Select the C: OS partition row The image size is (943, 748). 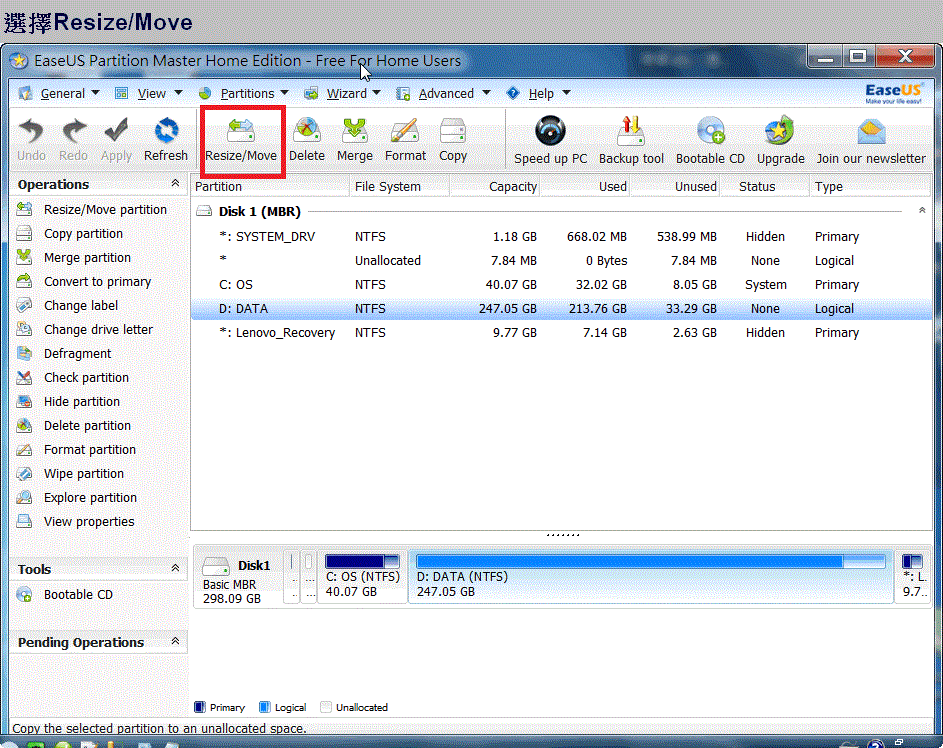tap(561, 284)
